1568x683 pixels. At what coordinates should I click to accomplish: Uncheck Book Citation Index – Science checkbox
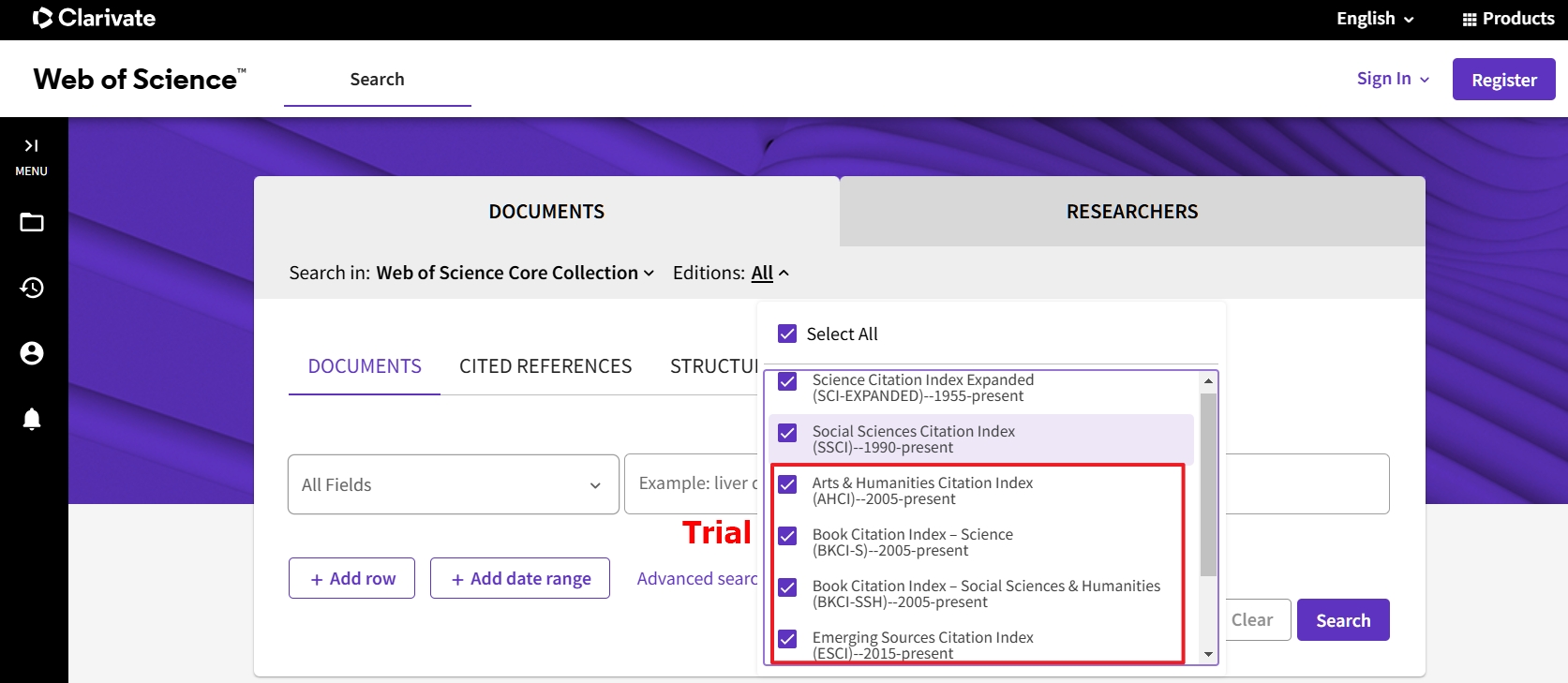point(787,536)
